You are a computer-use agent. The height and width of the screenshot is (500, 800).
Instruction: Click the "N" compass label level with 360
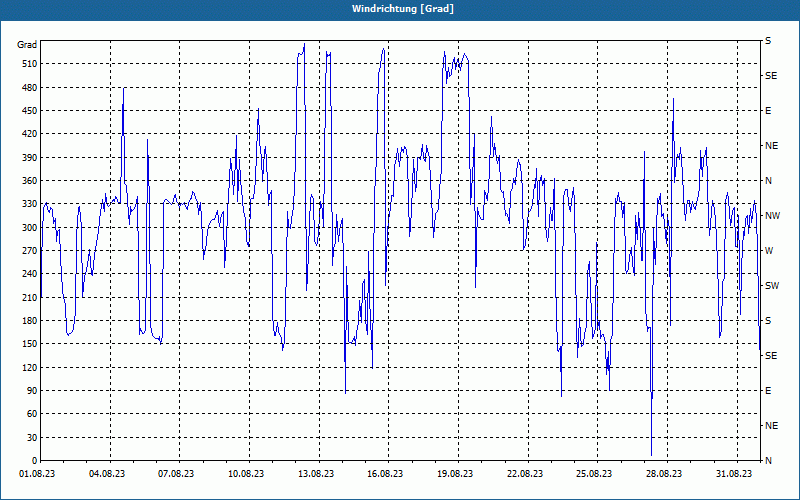coord(769,181)
